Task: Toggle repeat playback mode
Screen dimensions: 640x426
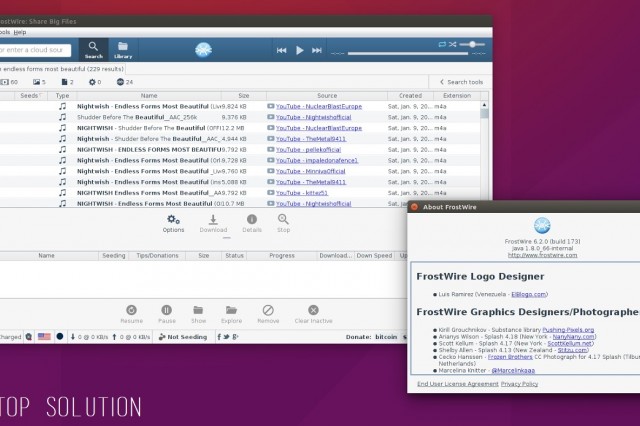Action: tap(442, 44)
